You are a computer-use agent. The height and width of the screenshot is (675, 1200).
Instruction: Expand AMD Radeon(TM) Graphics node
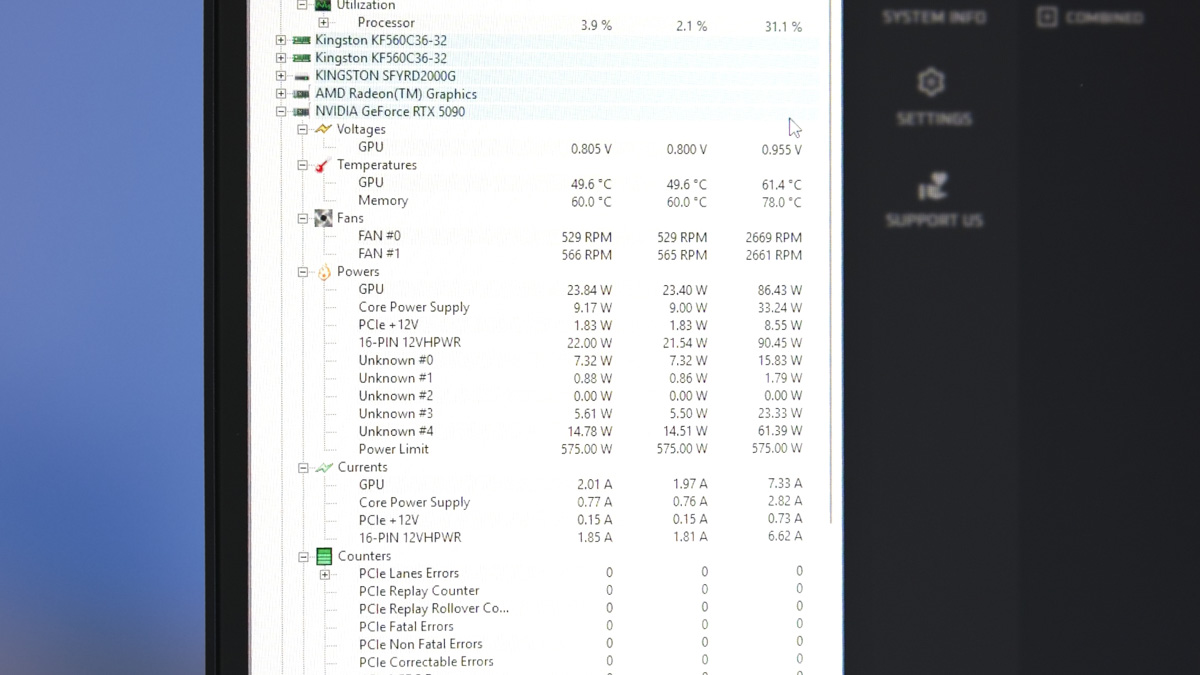point(281,94)
